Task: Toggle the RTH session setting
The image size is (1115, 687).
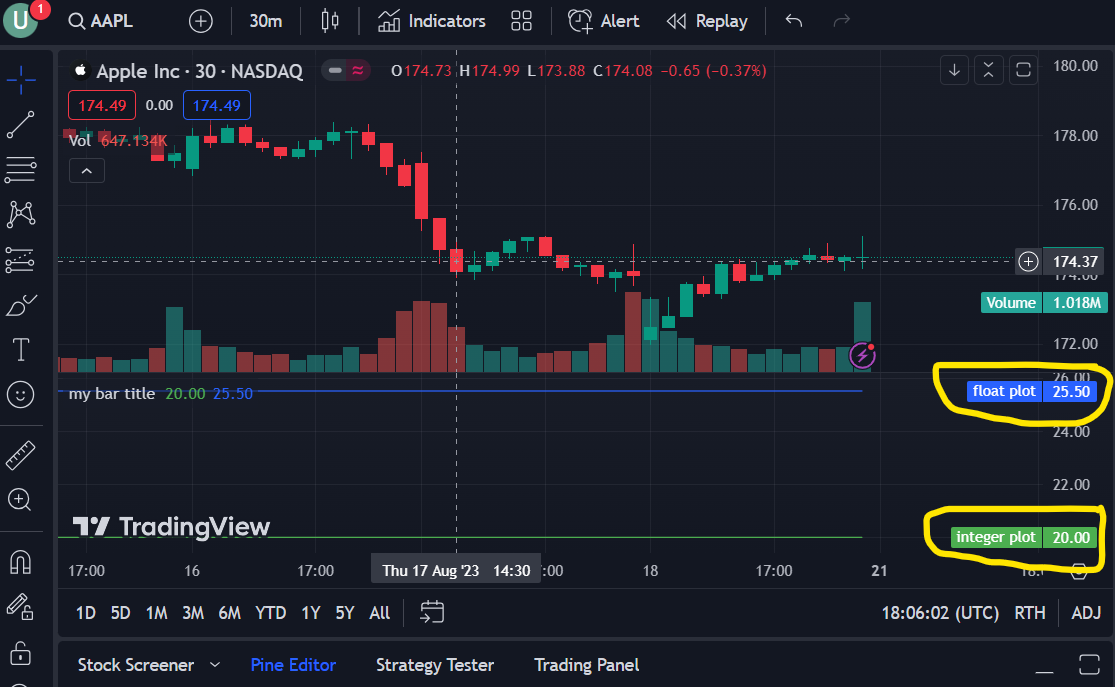Action: (x=1030, y=613)
